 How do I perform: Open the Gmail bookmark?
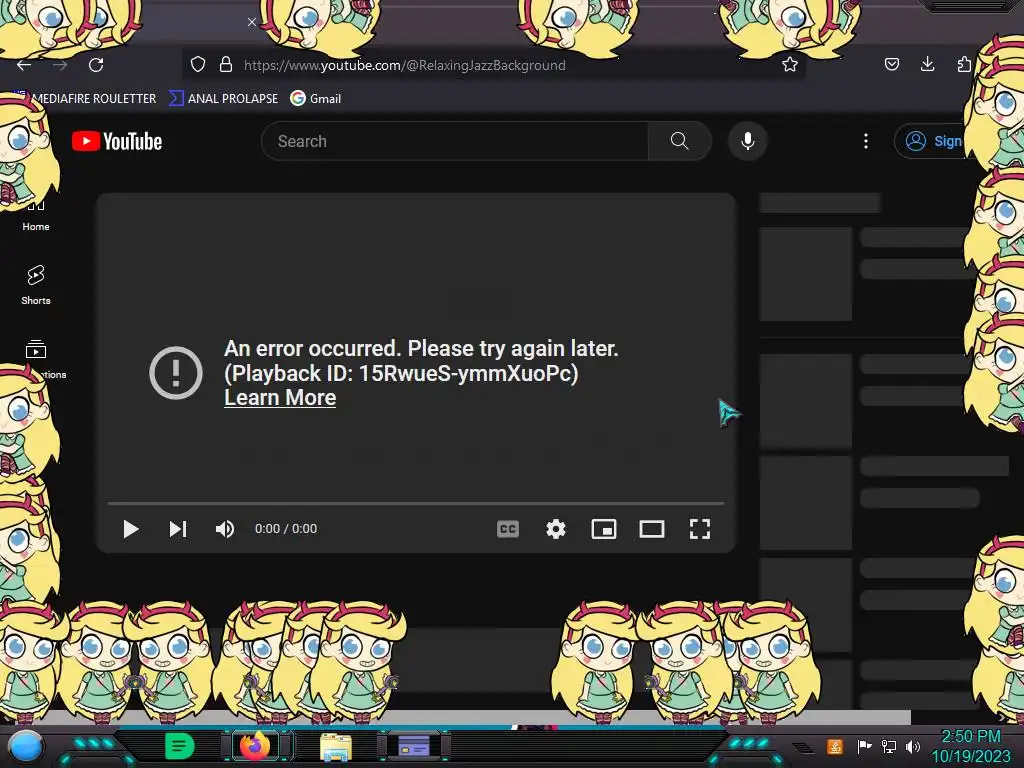click(316, 99)
